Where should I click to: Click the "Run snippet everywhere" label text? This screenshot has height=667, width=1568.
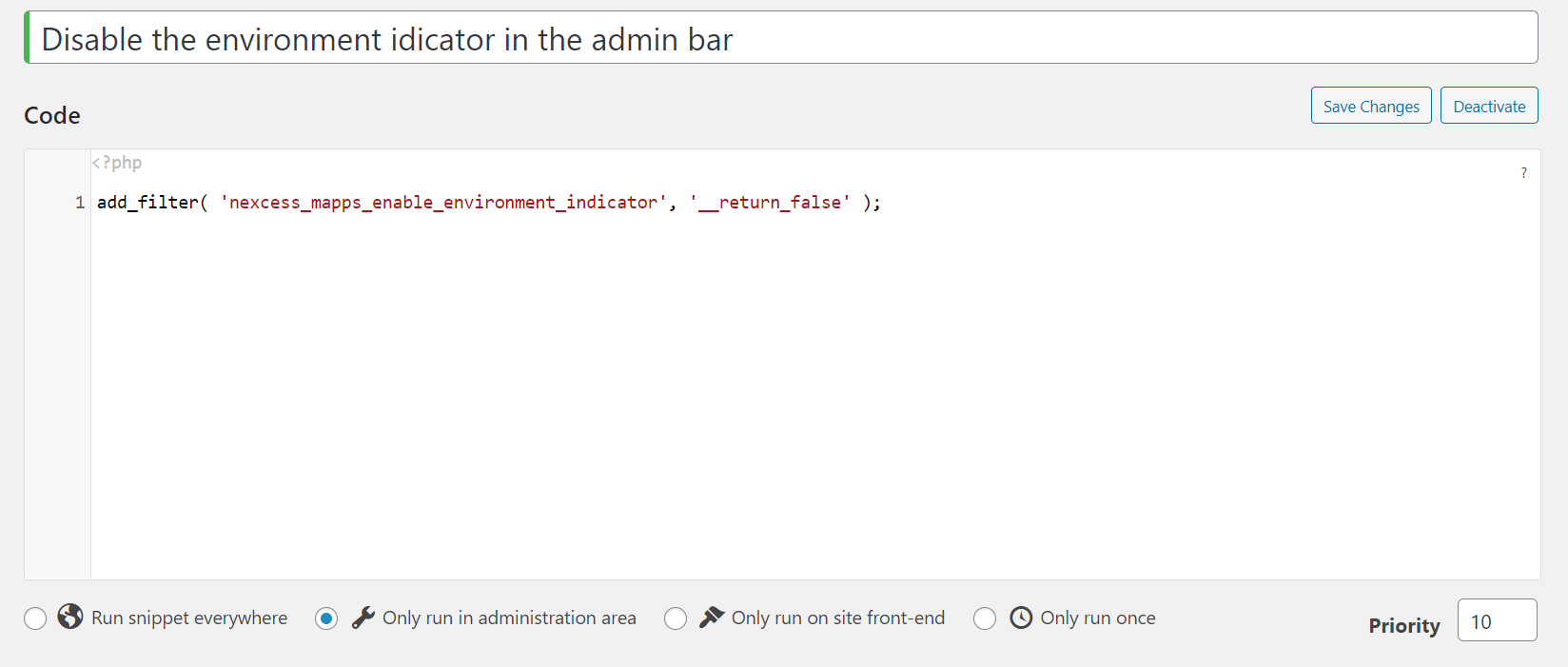point(189,618)
